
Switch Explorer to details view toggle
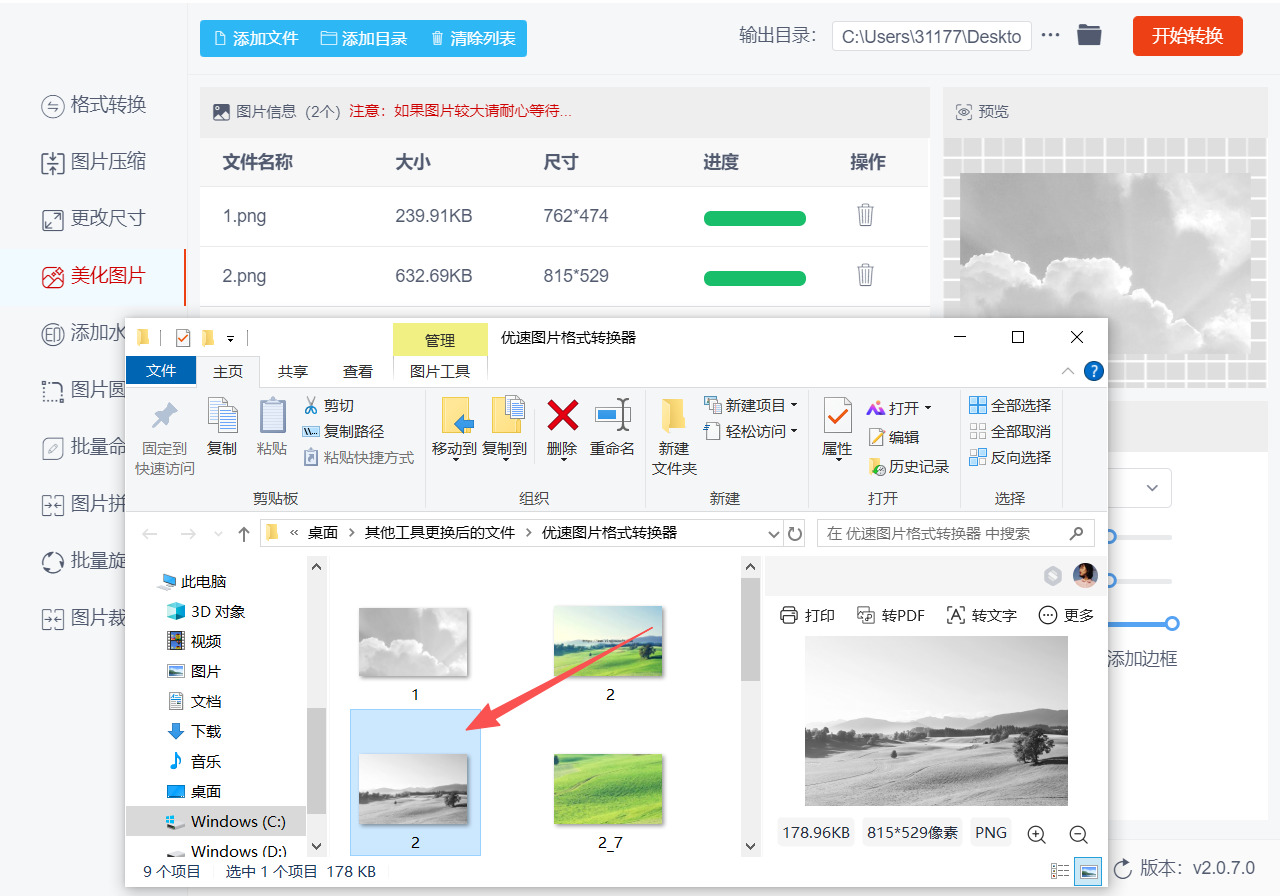(1059, 870)
